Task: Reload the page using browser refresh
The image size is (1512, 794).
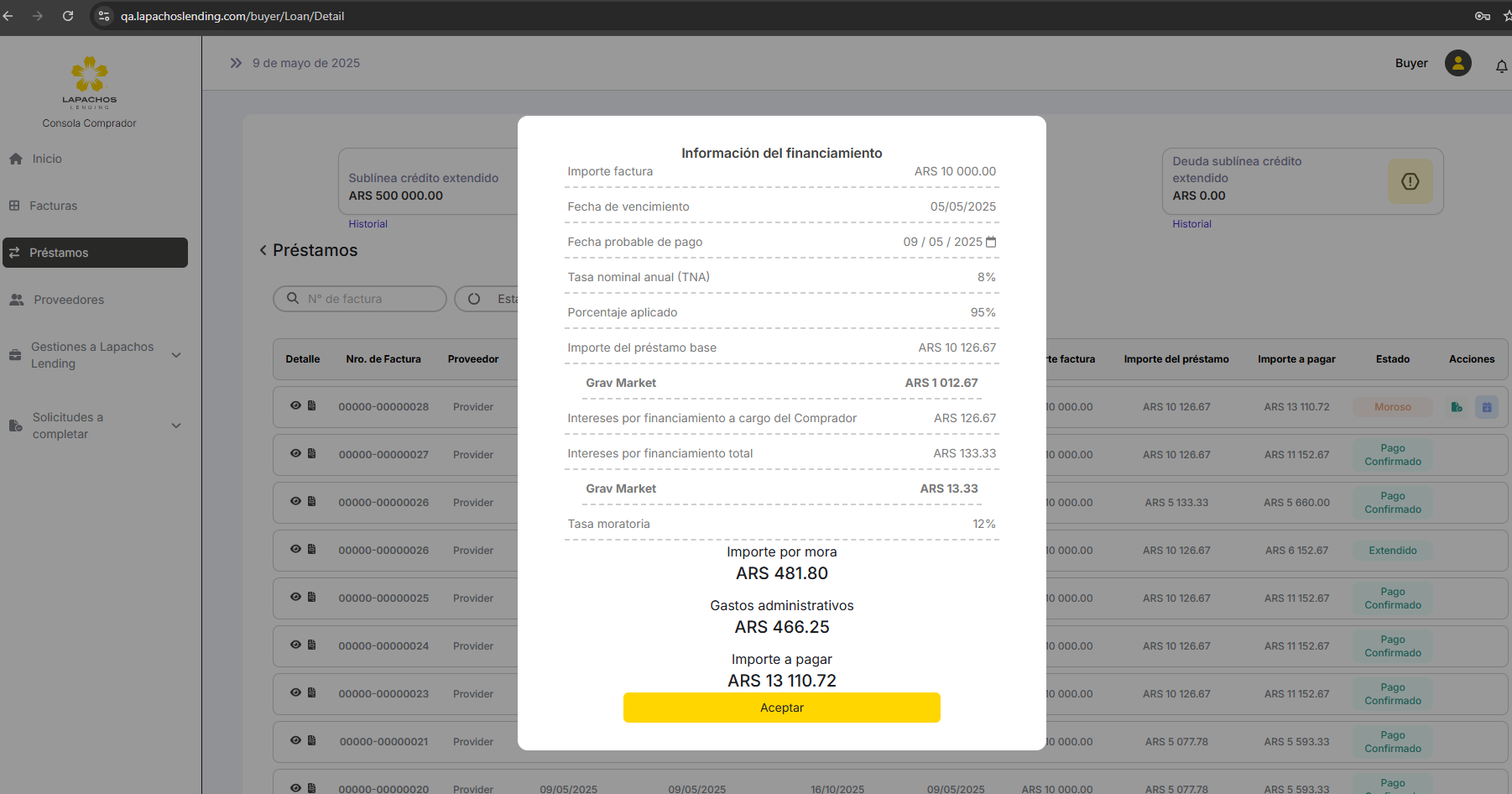Action: pyautogui.click(x=68, y=16)
